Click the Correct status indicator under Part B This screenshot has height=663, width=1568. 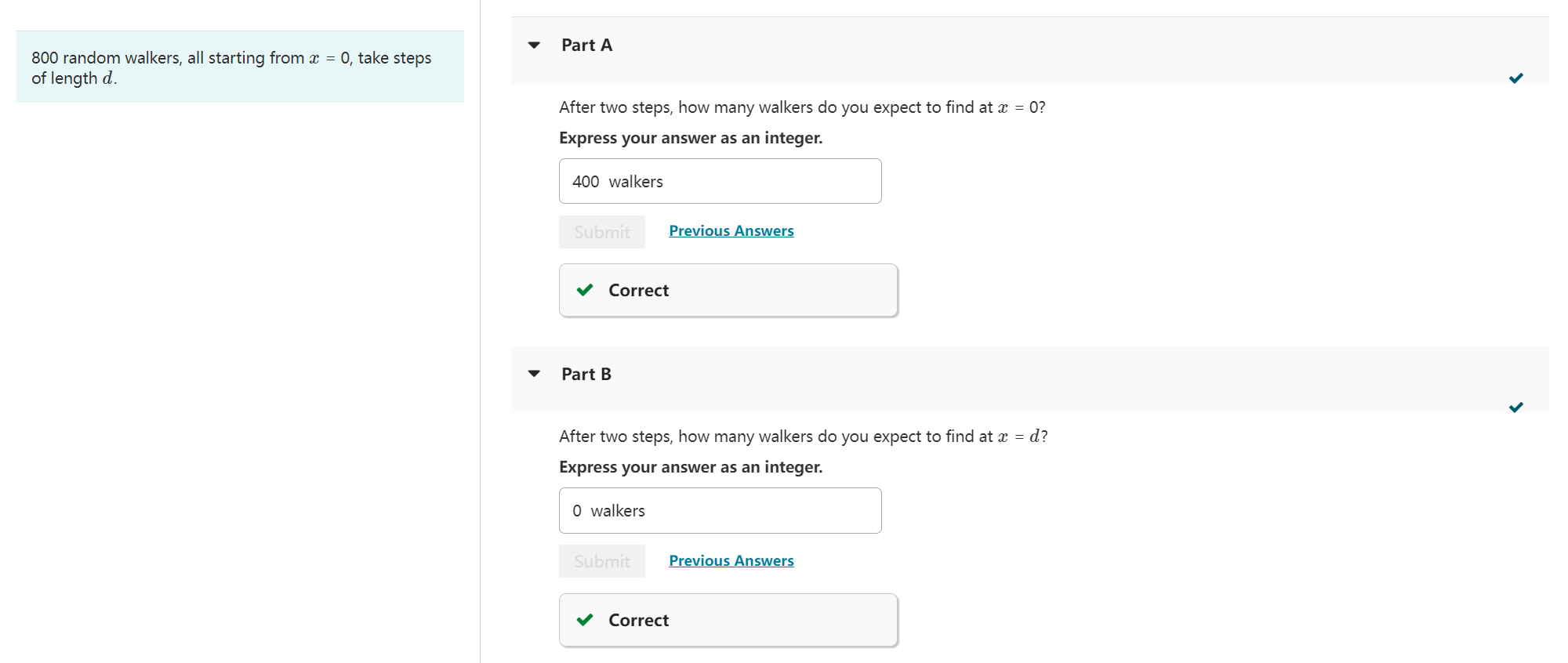click(728, 619)
